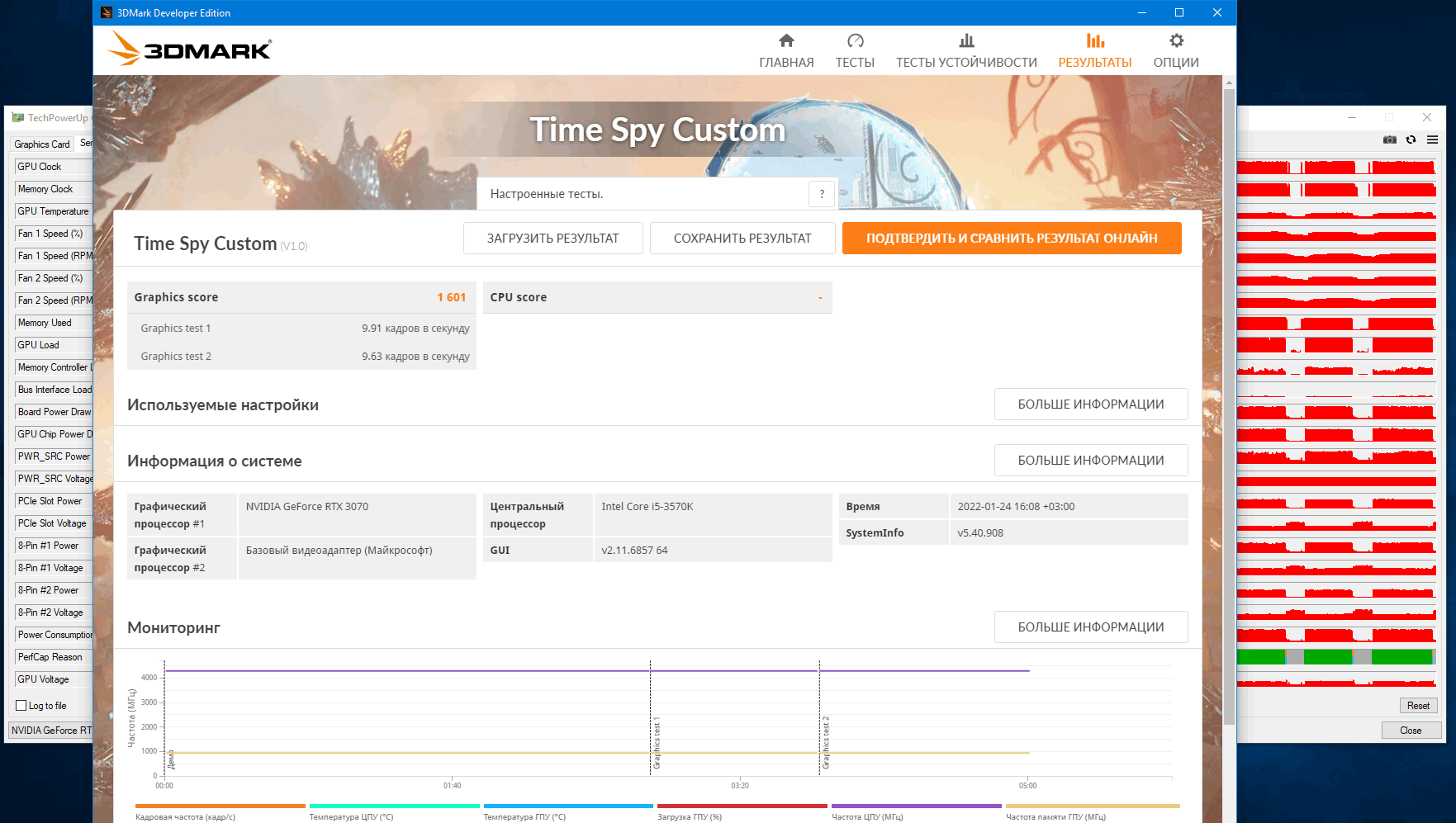The width and height of the screenshot is (1456, 823).
Task: Open the GPU Load sensor dropdown
Action: [x=54, y=345]
